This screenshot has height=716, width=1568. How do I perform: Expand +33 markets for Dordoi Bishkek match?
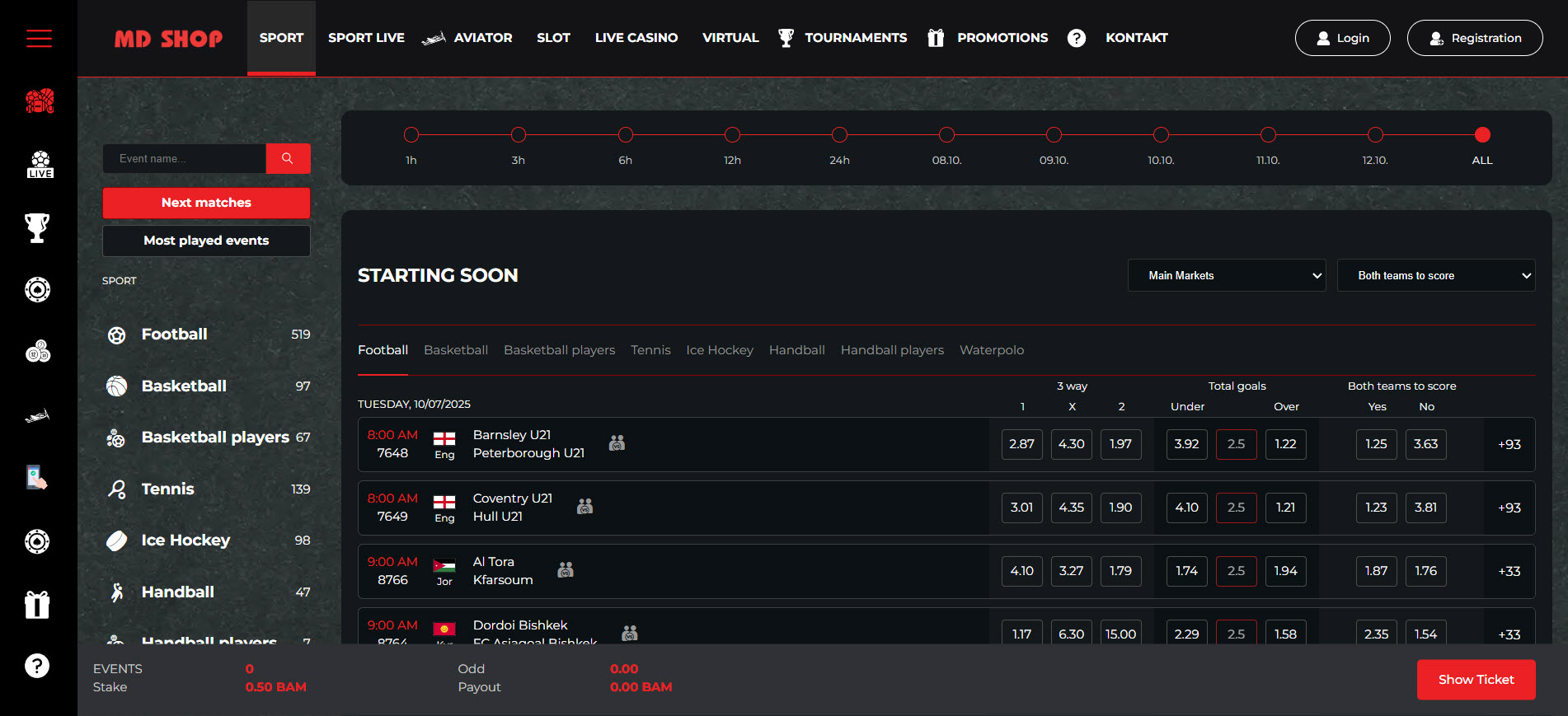(1509, 634)
